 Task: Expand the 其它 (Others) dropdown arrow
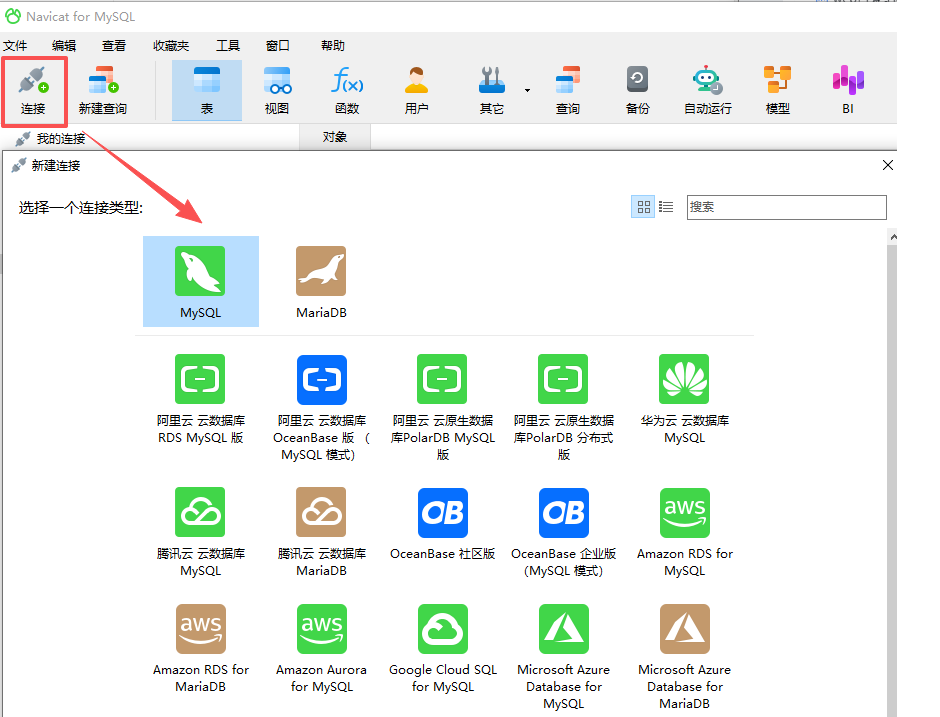(527, 90)
